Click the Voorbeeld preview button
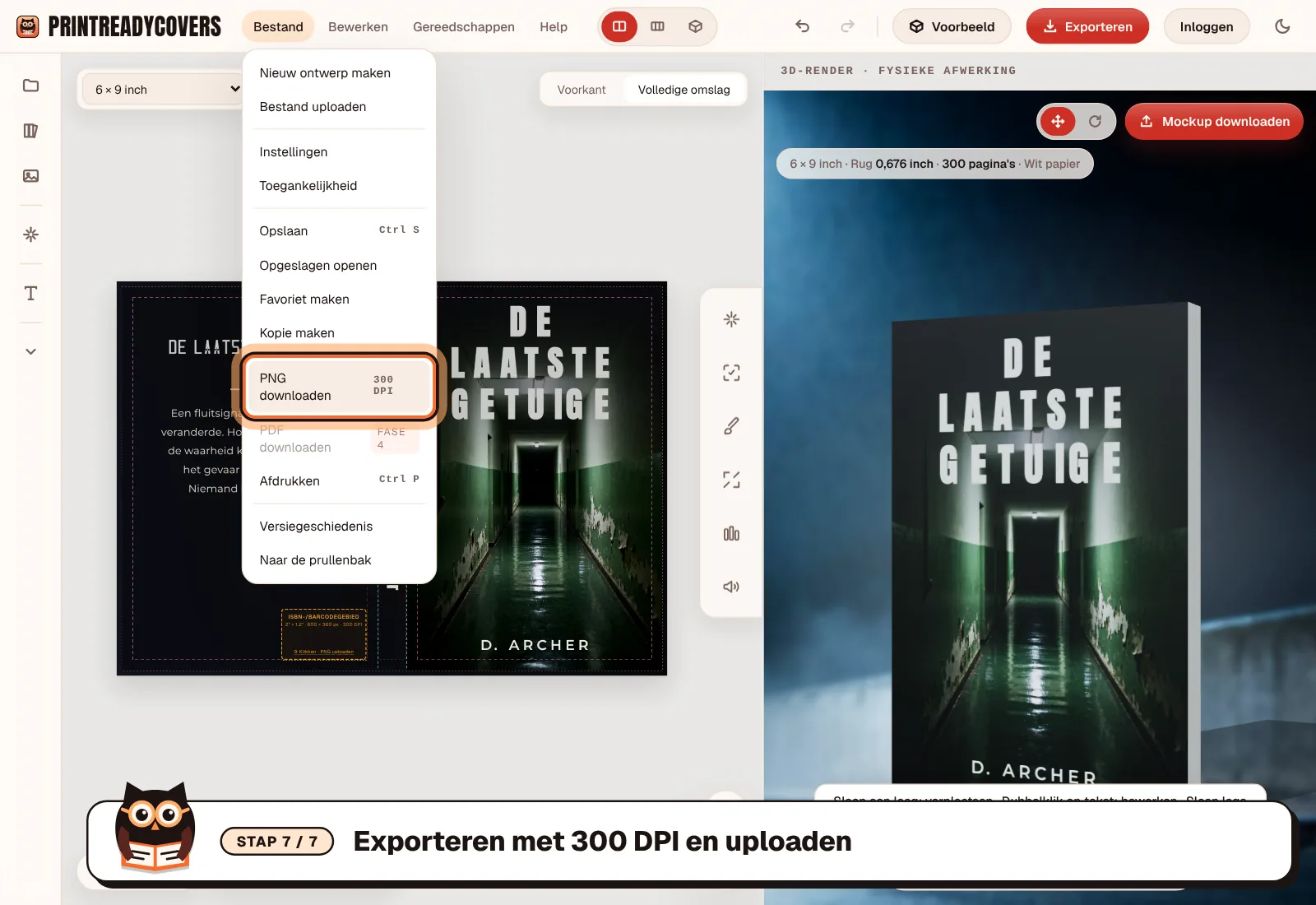 [952, 27]
